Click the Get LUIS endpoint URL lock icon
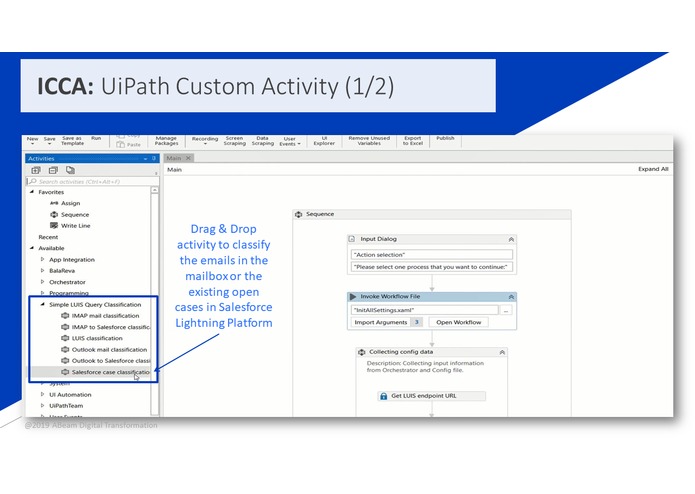Image resolution: width=695 pixels, height=494 pixels. pos(383,396)
